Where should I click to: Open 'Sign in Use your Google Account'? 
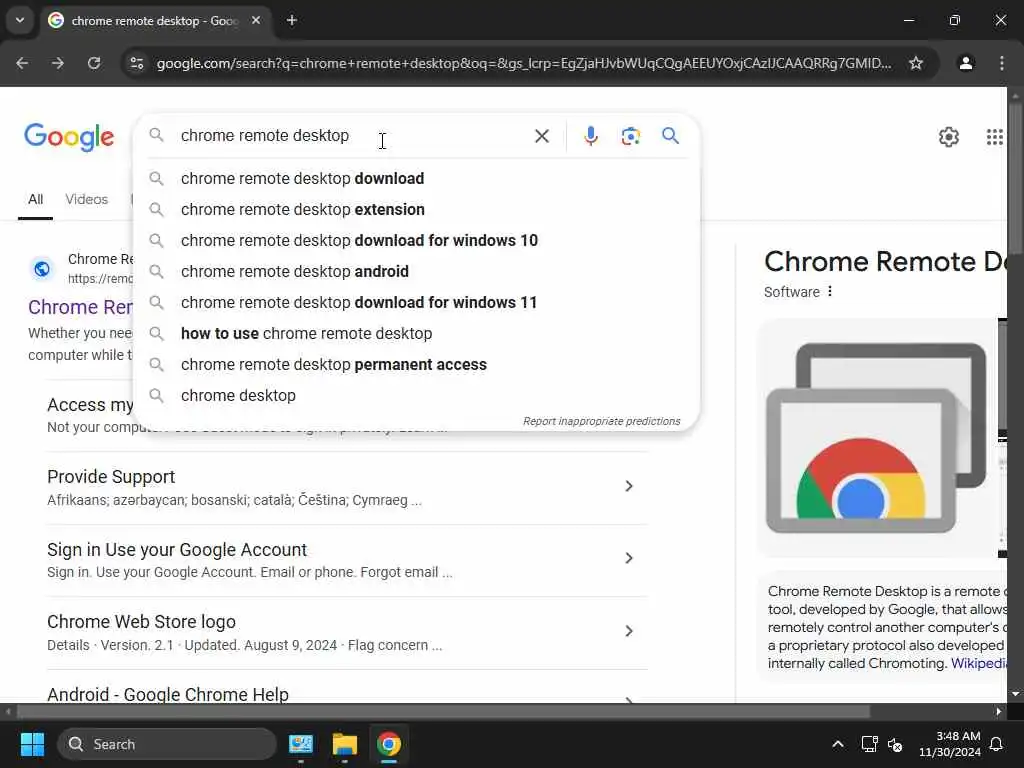pyautogui.click(x=177, y=550)
